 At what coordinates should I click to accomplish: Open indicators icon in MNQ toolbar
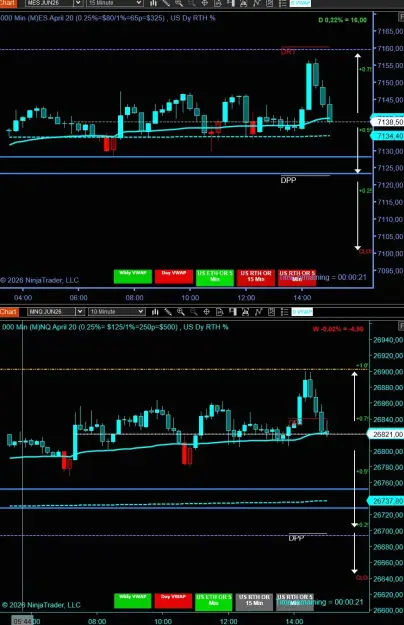(258, 312)
